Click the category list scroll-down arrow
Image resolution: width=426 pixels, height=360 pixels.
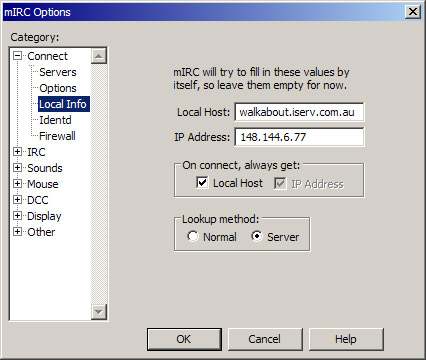(x=99, y=312)
